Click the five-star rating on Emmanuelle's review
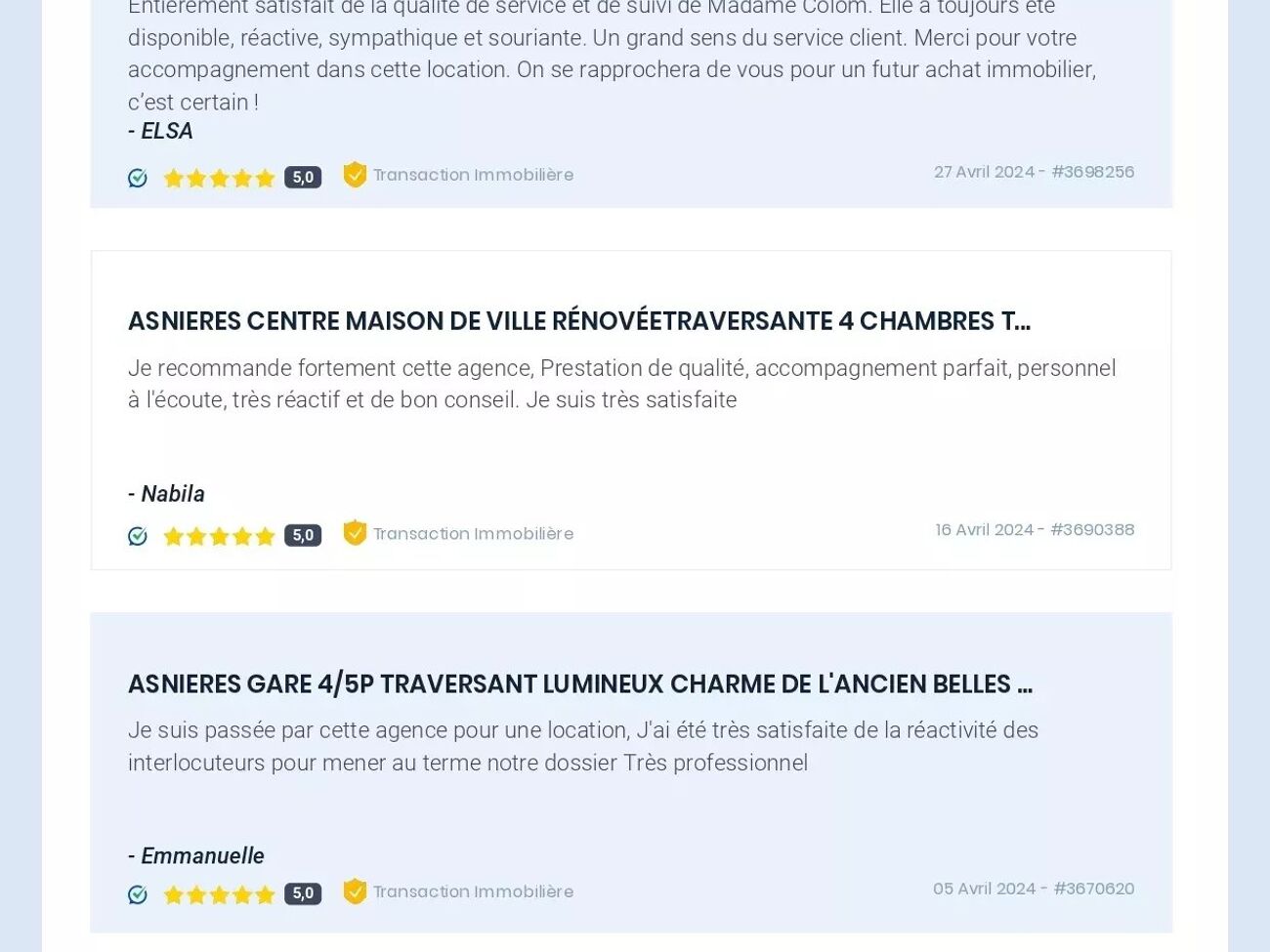Viewport: 1270px width, 952px height. point(220,894)
